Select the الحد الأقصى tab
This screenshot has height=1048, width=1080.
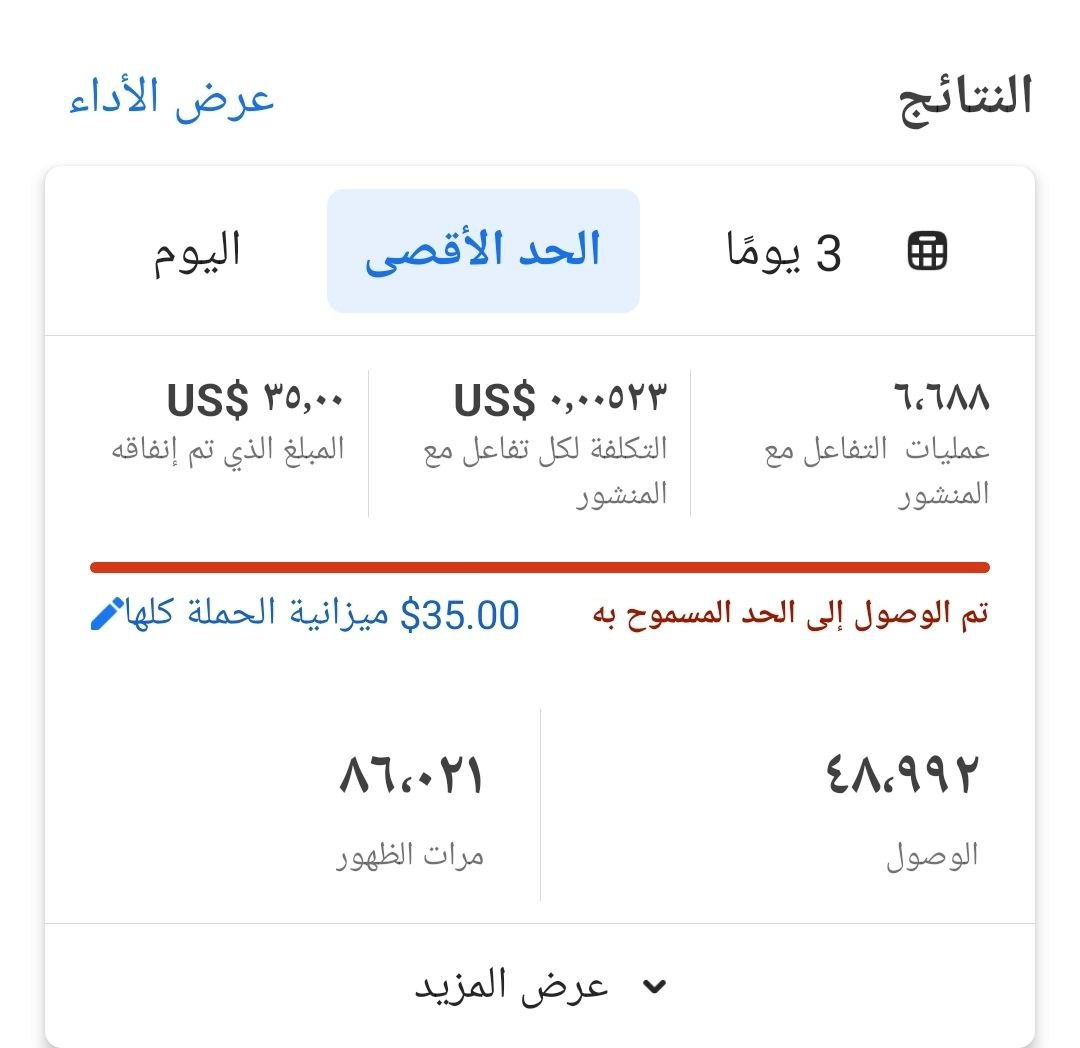pyautogui.click(x=483, y=250)
